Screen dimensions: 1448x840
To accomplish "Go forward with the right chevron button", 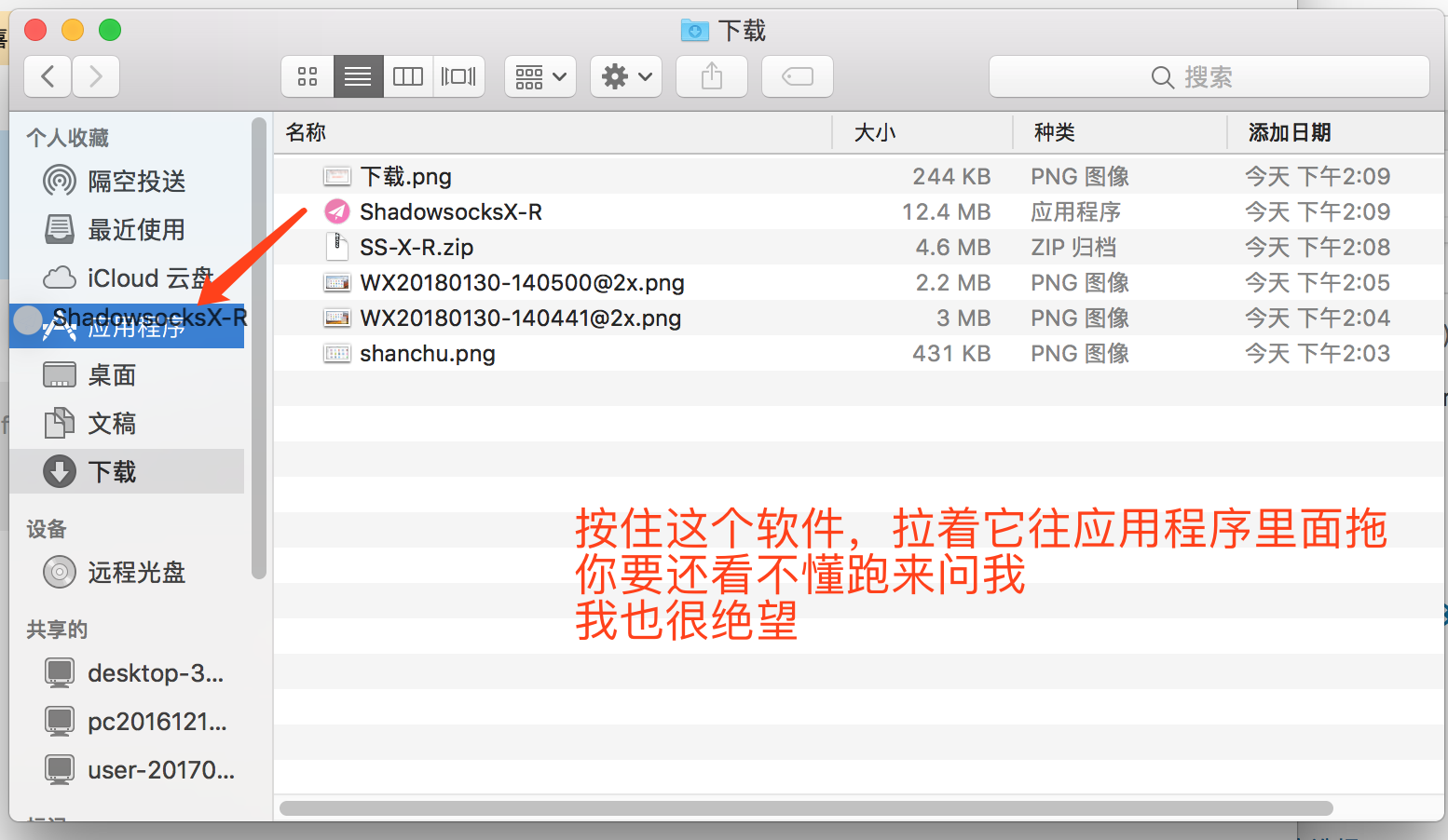I will click(x=96, y=76).
